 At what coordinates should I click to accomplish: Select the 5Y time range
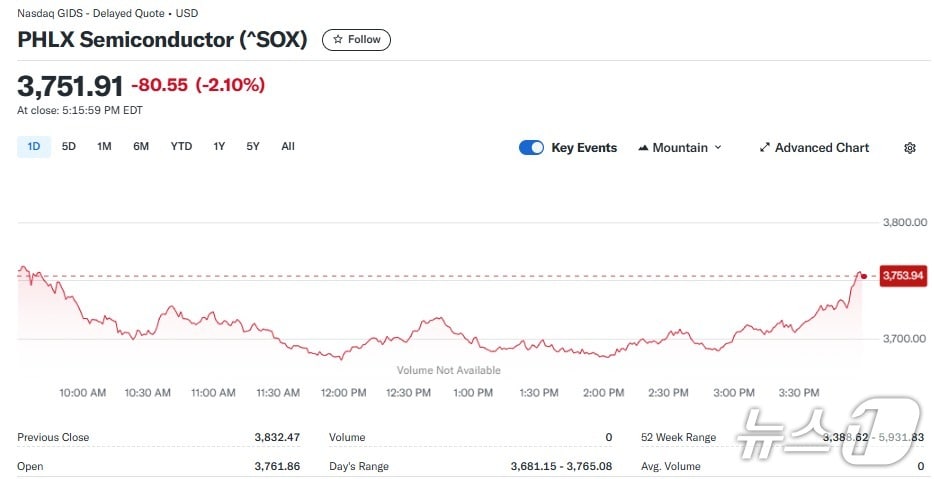pos(253,147)
